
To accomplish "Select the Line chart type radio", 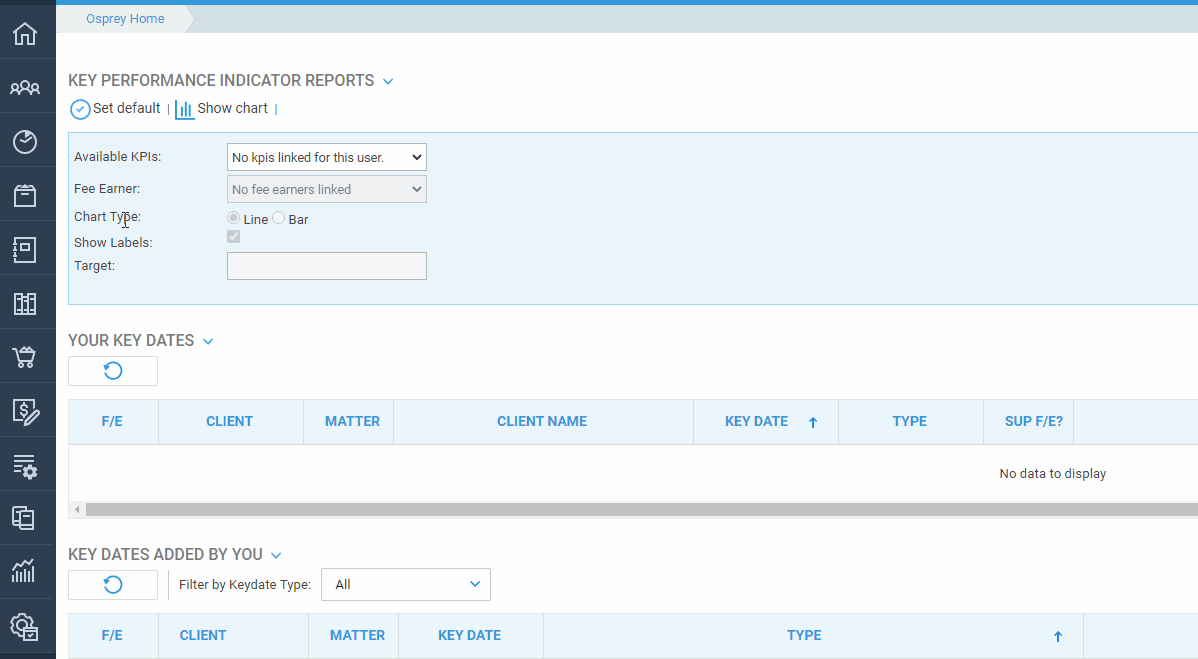I will tap(234, 218).
